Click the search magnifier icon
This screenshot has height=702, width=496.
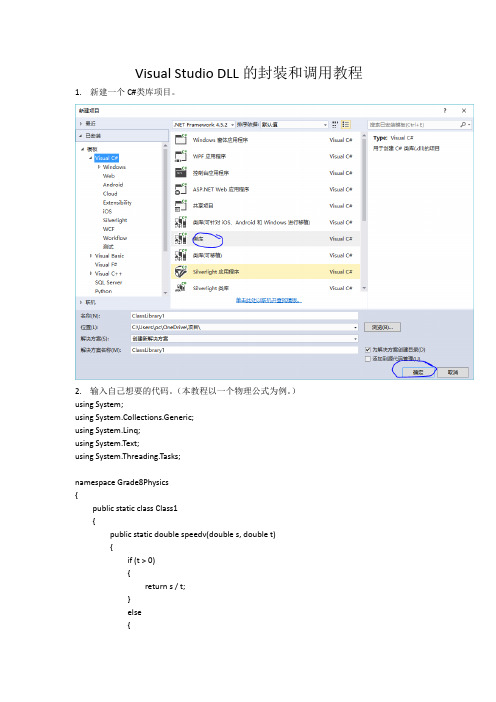coord(463,124)
